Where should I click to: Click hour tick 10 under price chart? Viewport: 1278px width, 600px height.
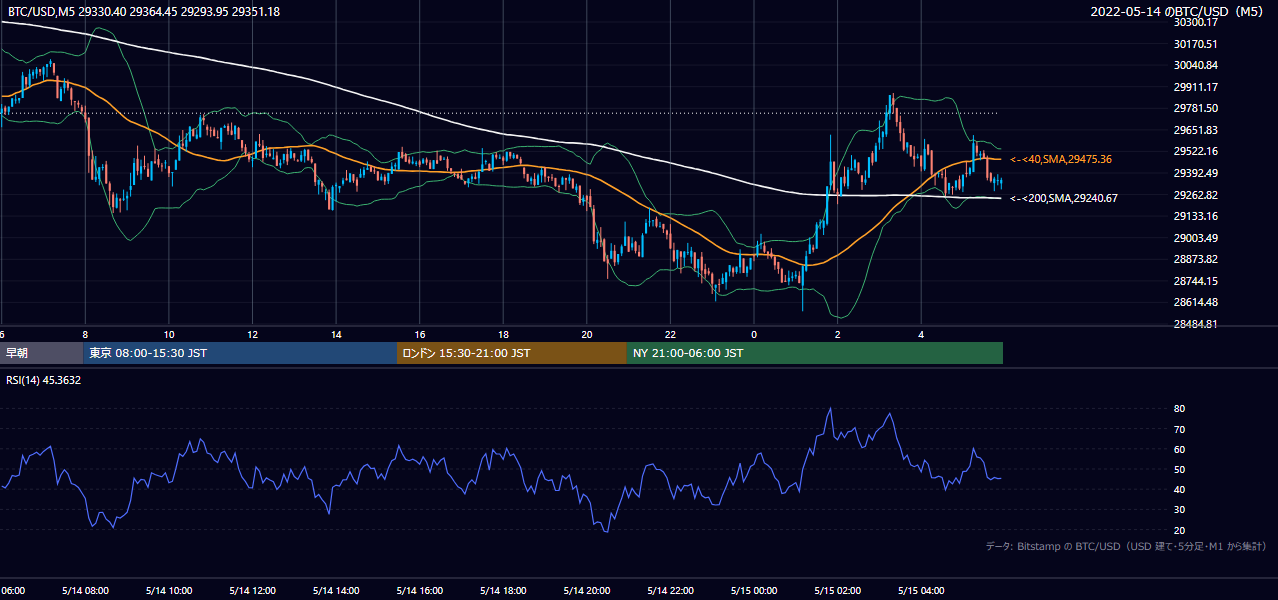pyautogui.click(x=169, y=335)
